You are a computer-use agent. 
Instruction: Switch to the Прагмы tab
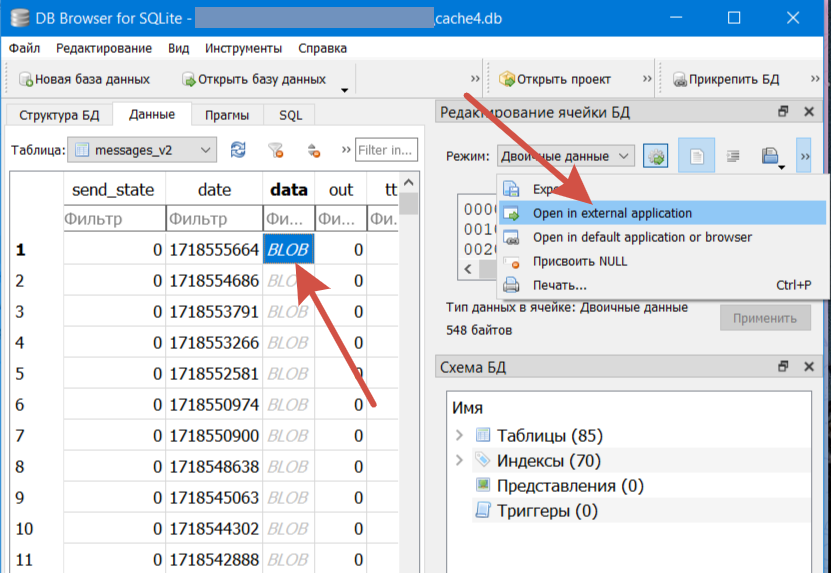tap(227, 115)
